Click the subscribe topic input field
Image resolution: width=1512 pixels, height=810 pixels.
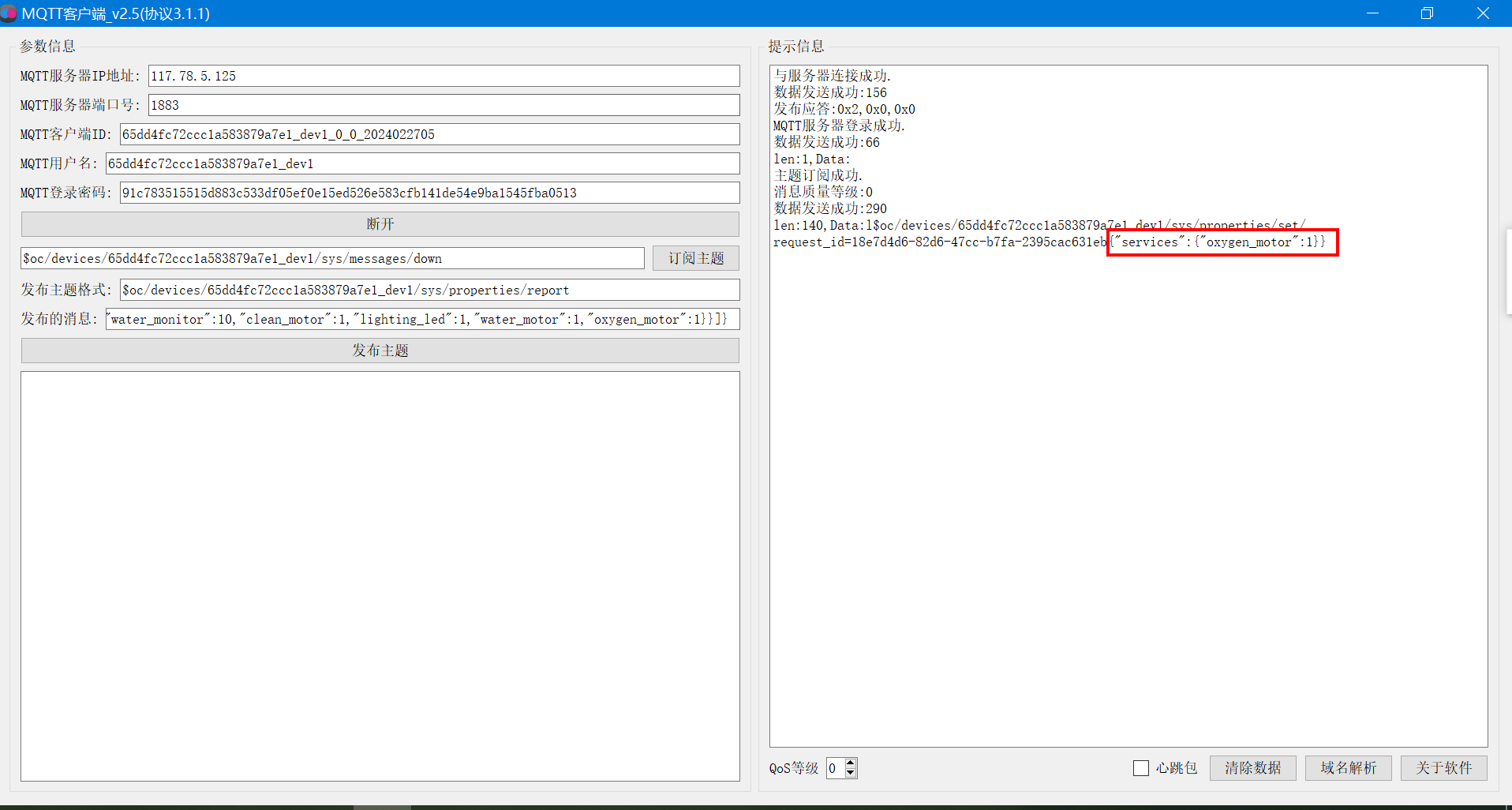332,258
